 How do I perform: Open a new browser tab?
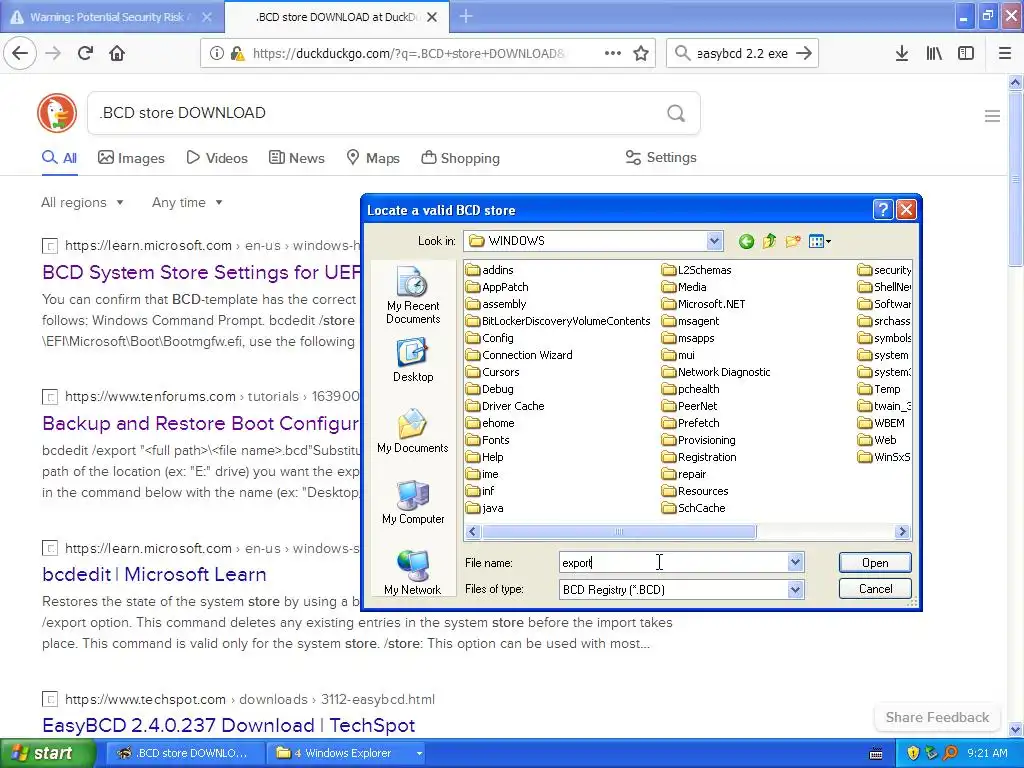pos(466,16)
